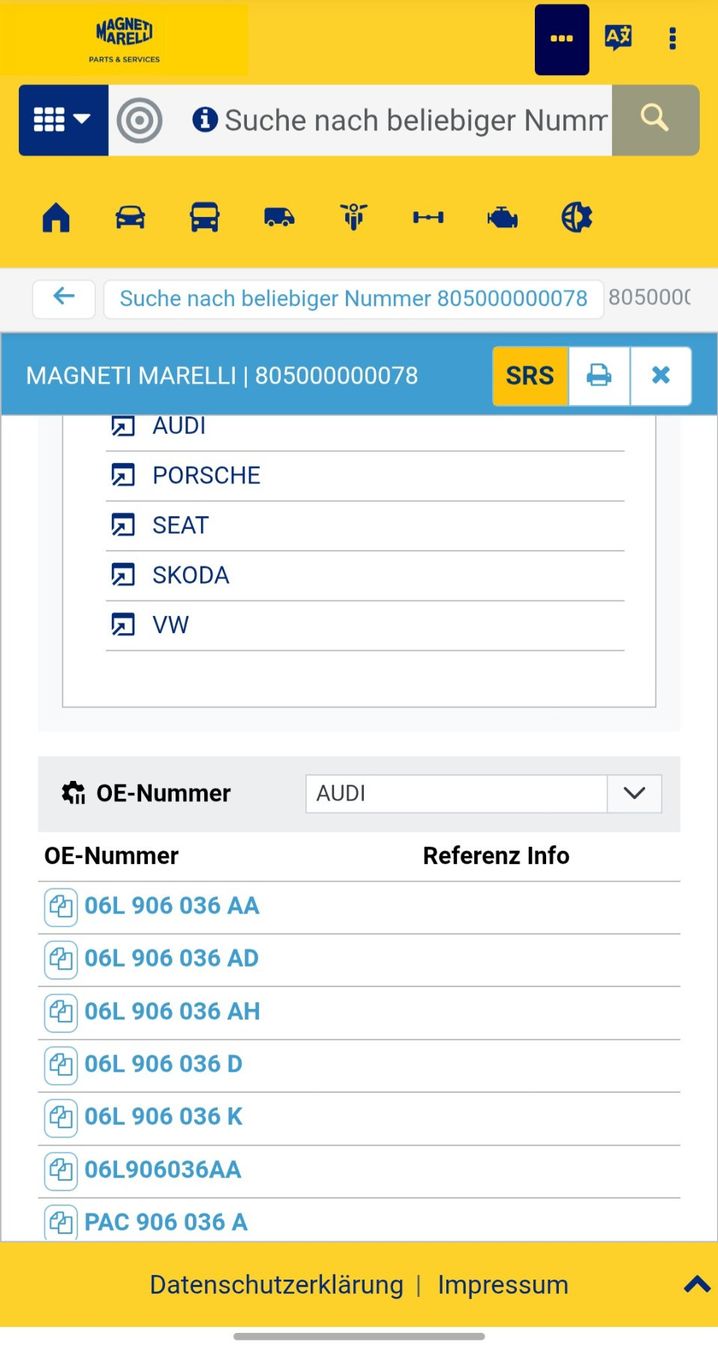
Task: Select the bus vehicle category icon
Action: click(x=205, y=217)
